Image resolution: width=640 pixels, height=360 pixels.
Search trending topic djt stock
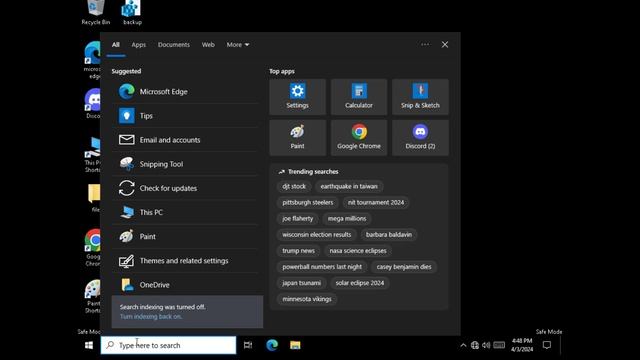(294, 186)
